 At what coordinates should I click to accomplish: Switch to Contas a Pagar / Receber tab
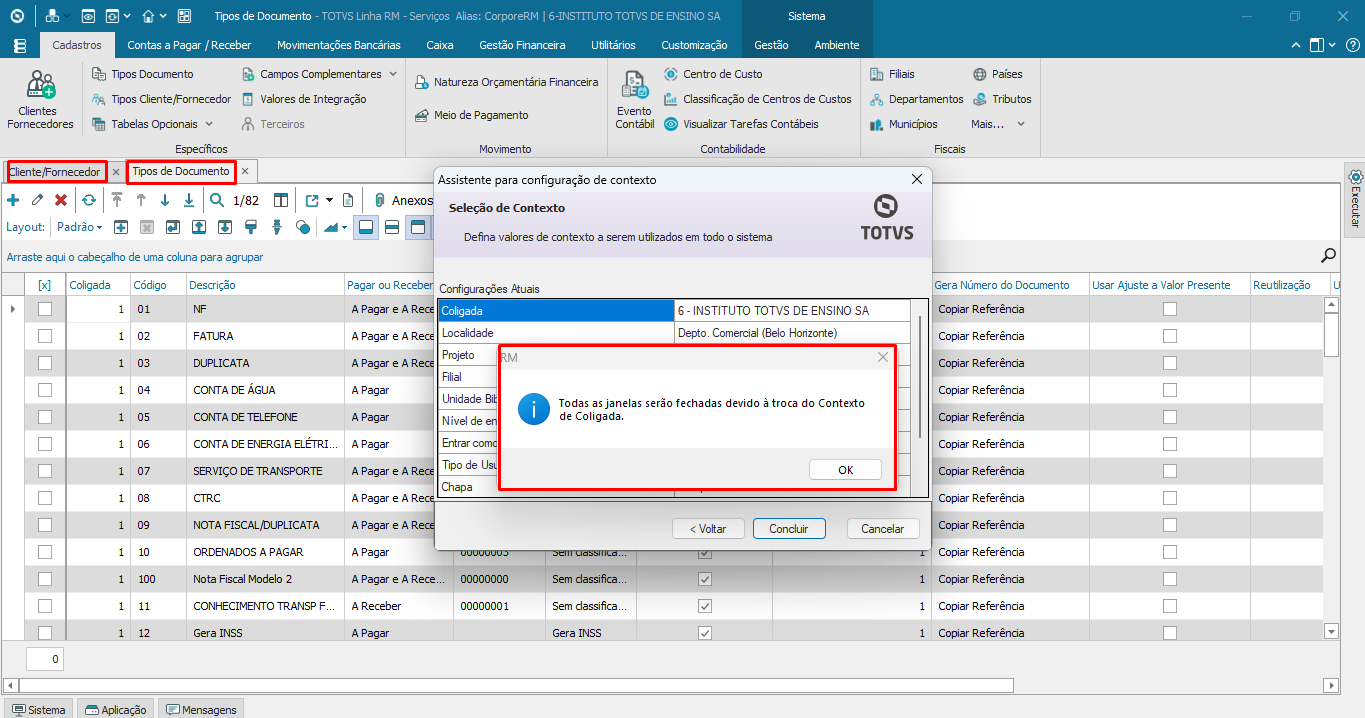point(189,45)
